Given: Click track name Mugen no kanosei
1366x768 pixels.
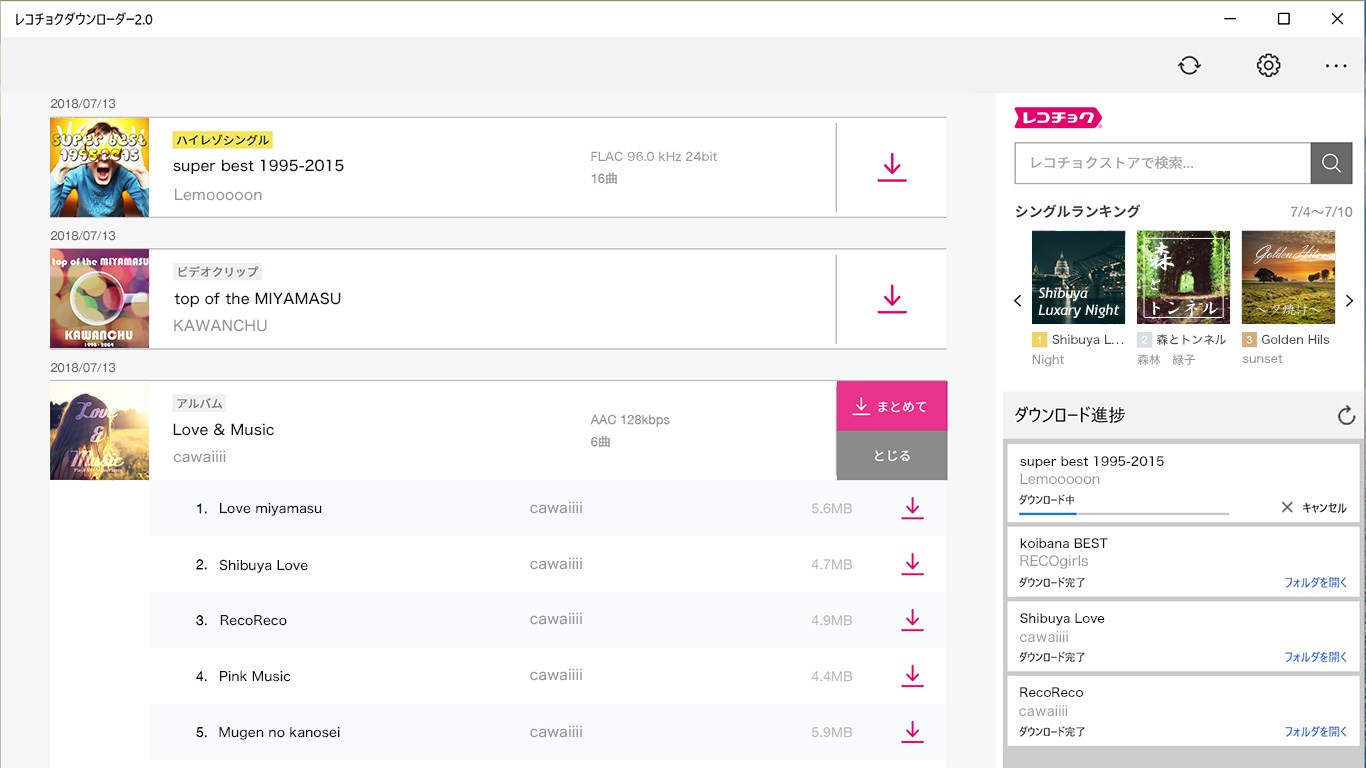Looking at the screenshot, I should (280, 732).
